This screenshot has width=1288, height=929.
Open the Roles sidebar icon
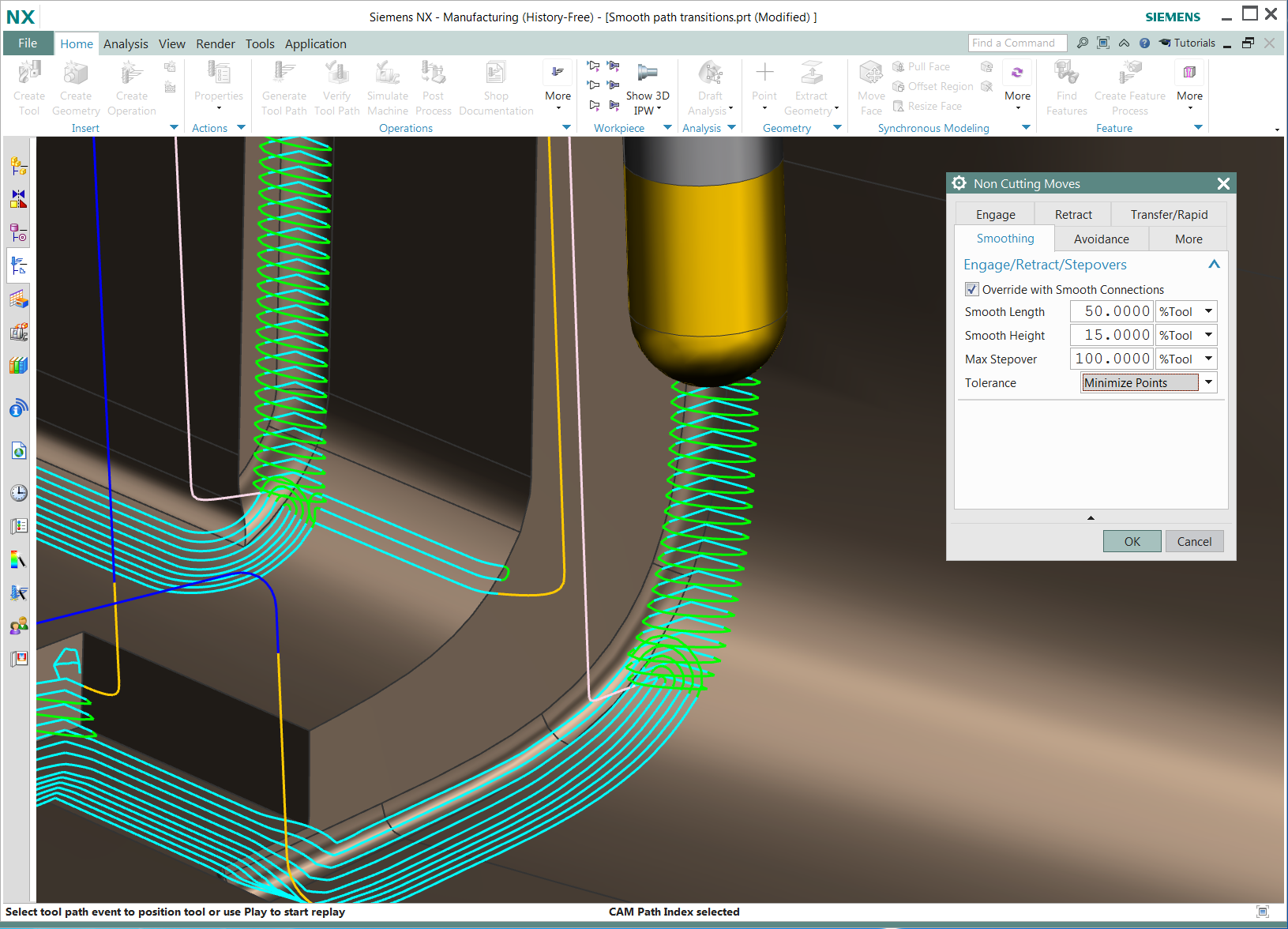(19, 626)
